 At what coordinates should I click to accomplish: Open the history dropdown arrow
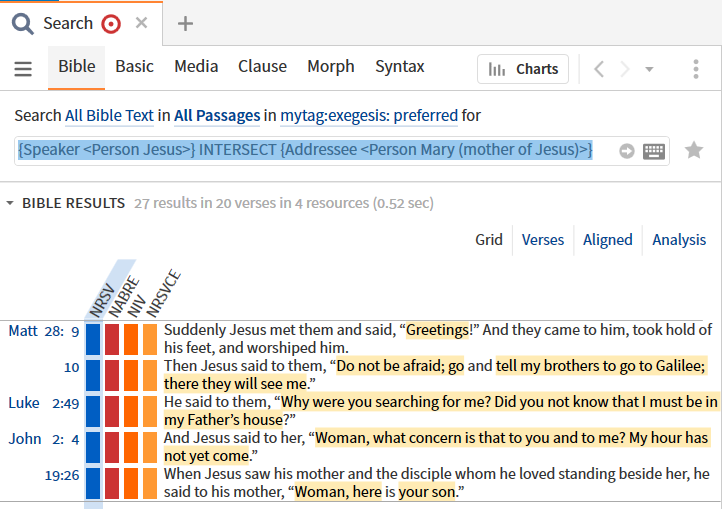point(649,70)
